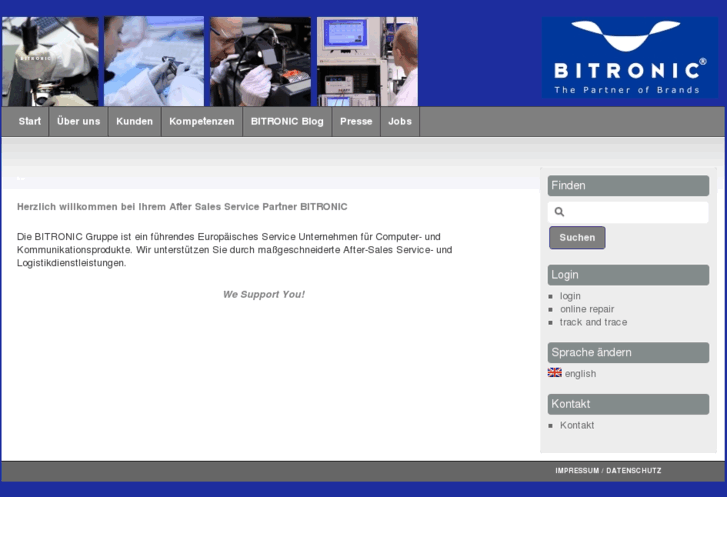
Task: Switch language to english
Action: [580, 373]
